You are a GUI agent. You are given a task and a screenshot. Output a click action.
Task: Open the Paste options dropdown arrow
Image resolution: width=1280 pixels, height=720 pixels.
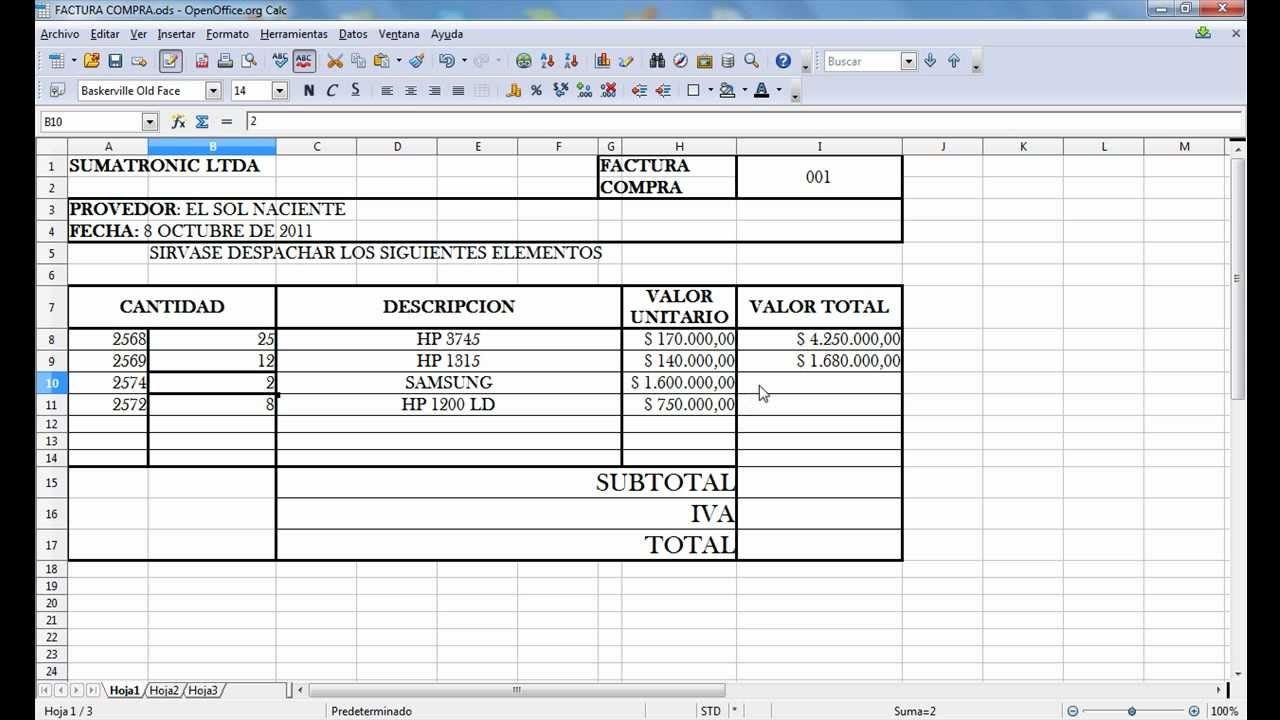click(398, 61)
